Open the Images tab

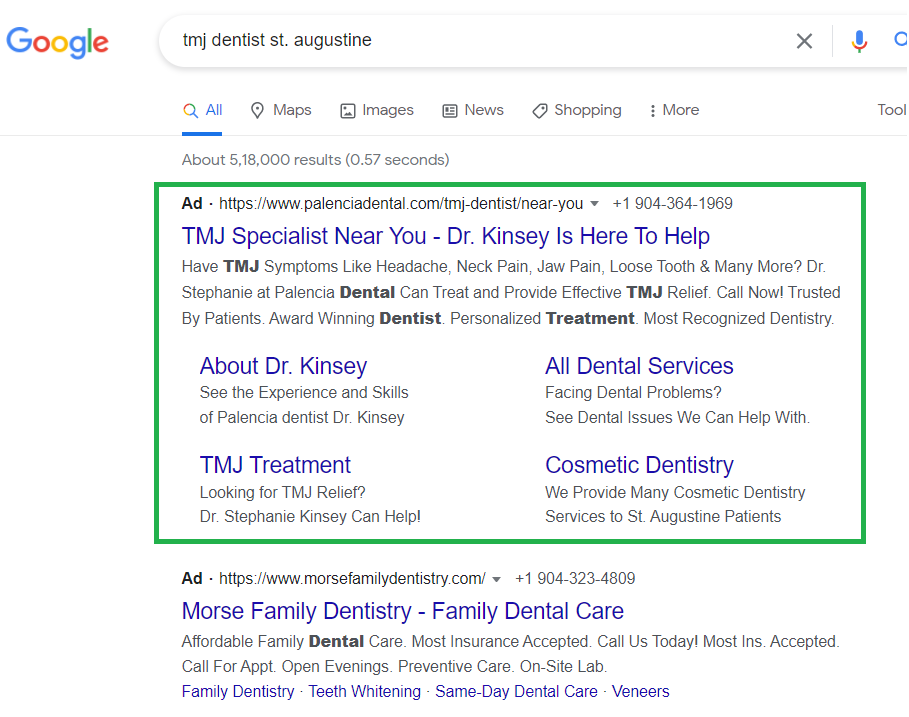tap(377, 110)
